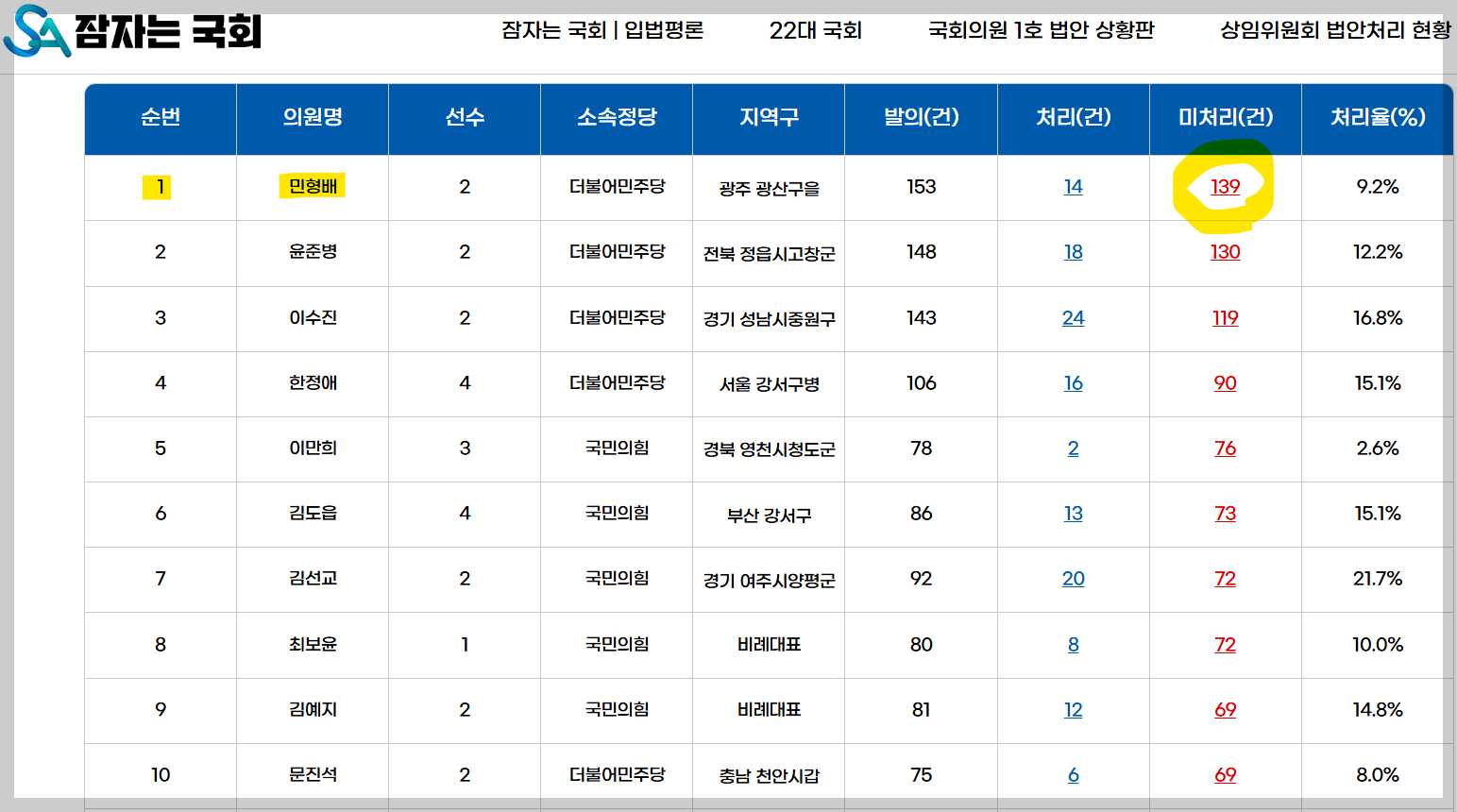
Task: Click the 소속정당 column header
Action: (x=617, y=117)
